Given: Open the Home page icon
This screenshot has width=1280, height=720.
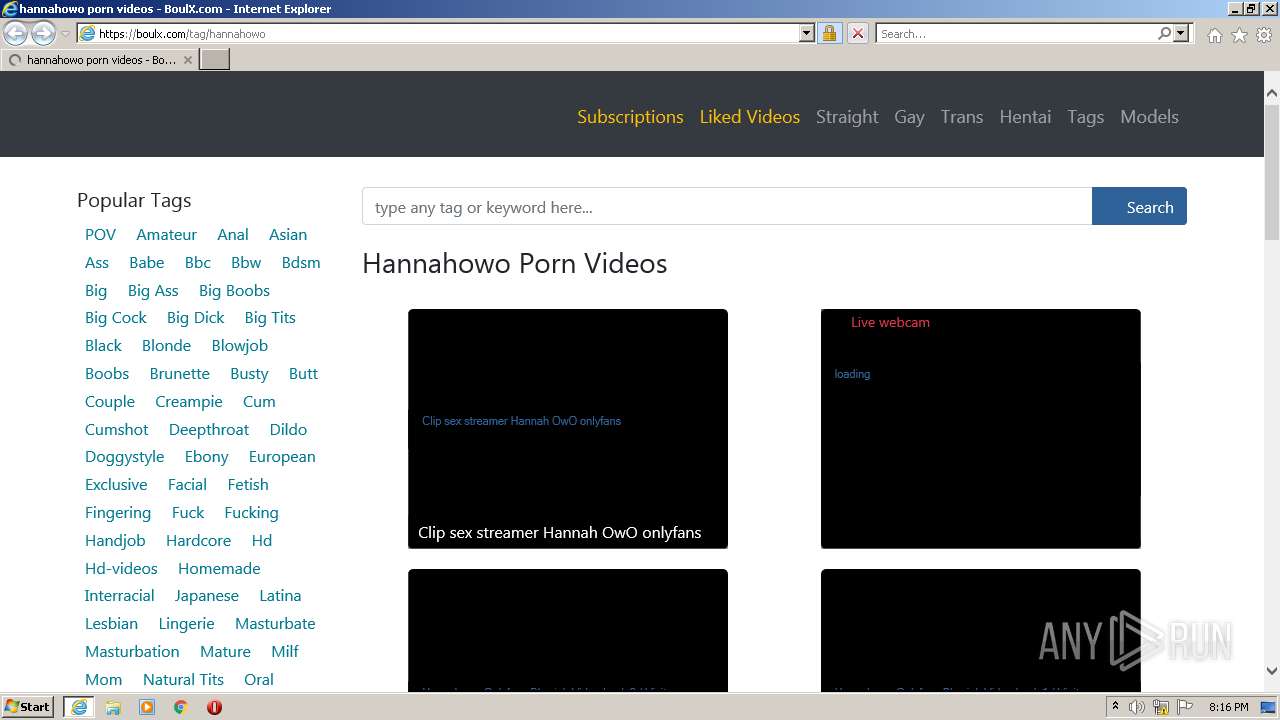Looking at the screenshot, I should (x=1214, y=35).
